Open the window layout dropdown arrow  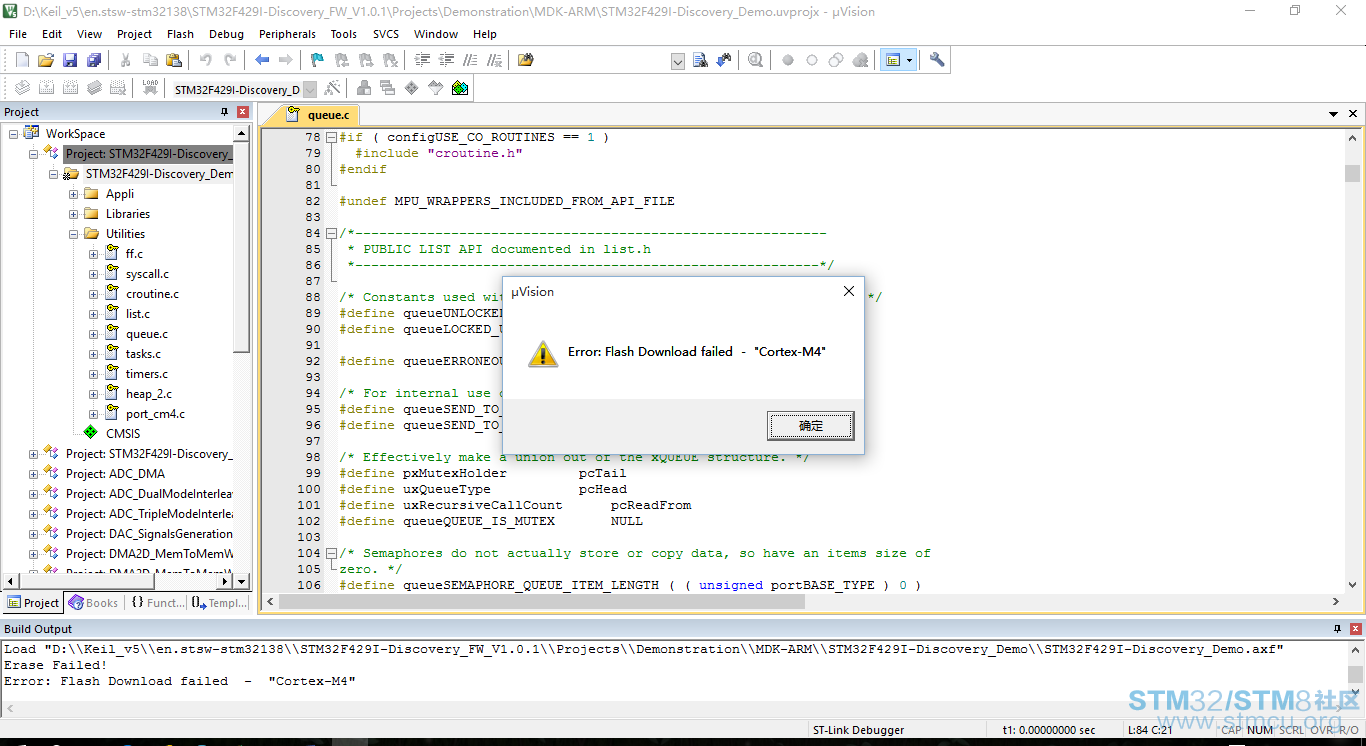click(910, 60)
